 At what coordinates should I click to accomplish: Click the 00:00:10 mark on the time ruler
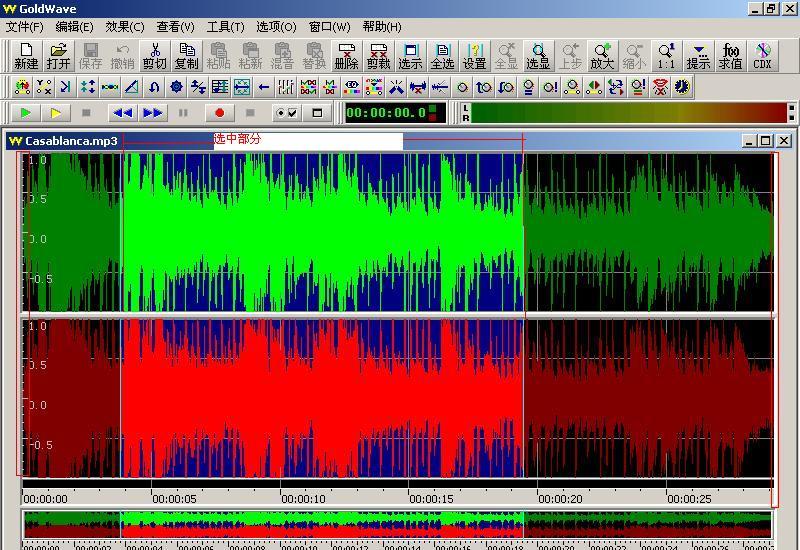[303, 498]
